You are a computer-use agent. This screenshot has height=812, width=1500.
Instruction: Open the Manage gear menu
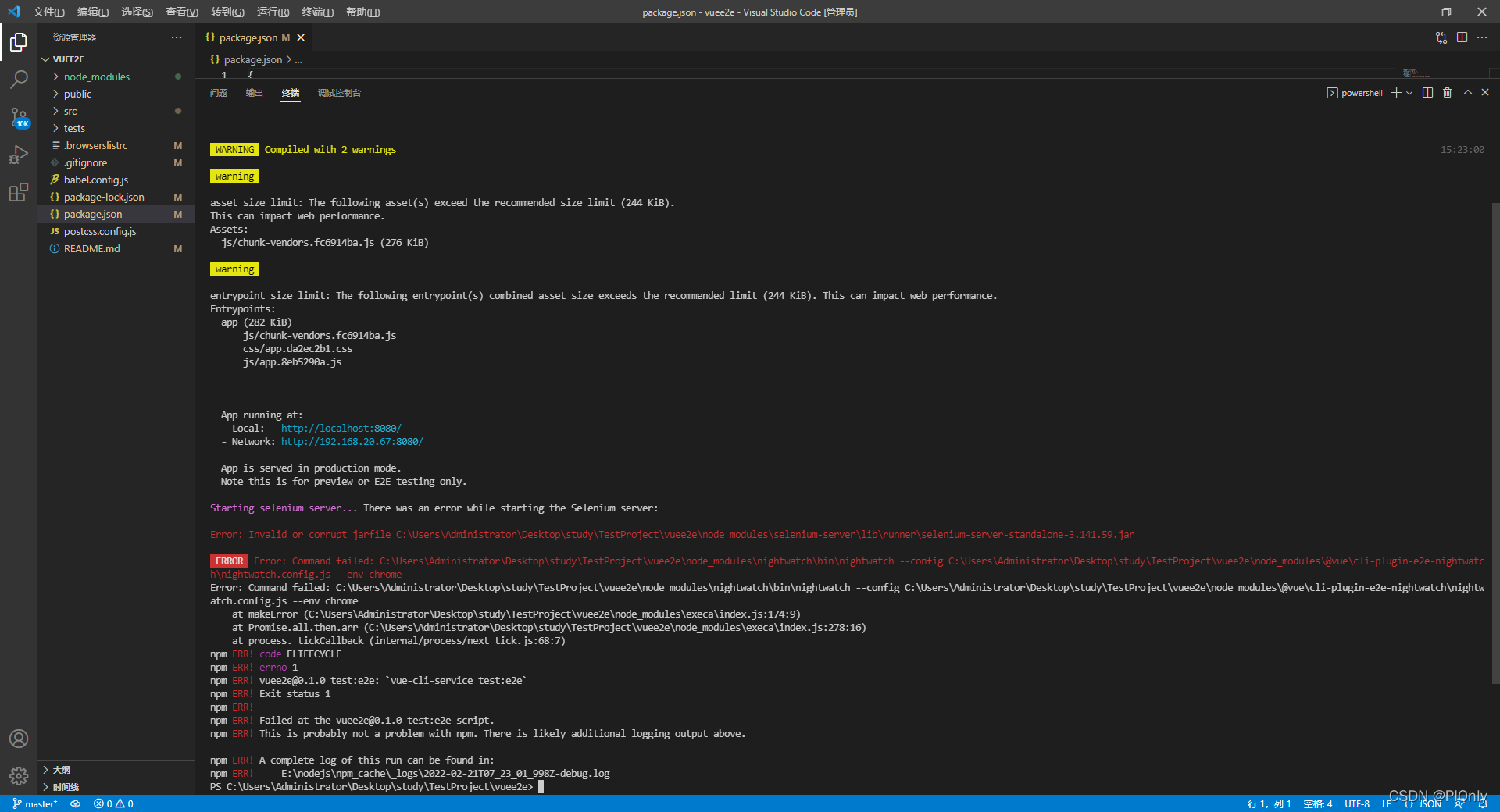coord(19,776)
